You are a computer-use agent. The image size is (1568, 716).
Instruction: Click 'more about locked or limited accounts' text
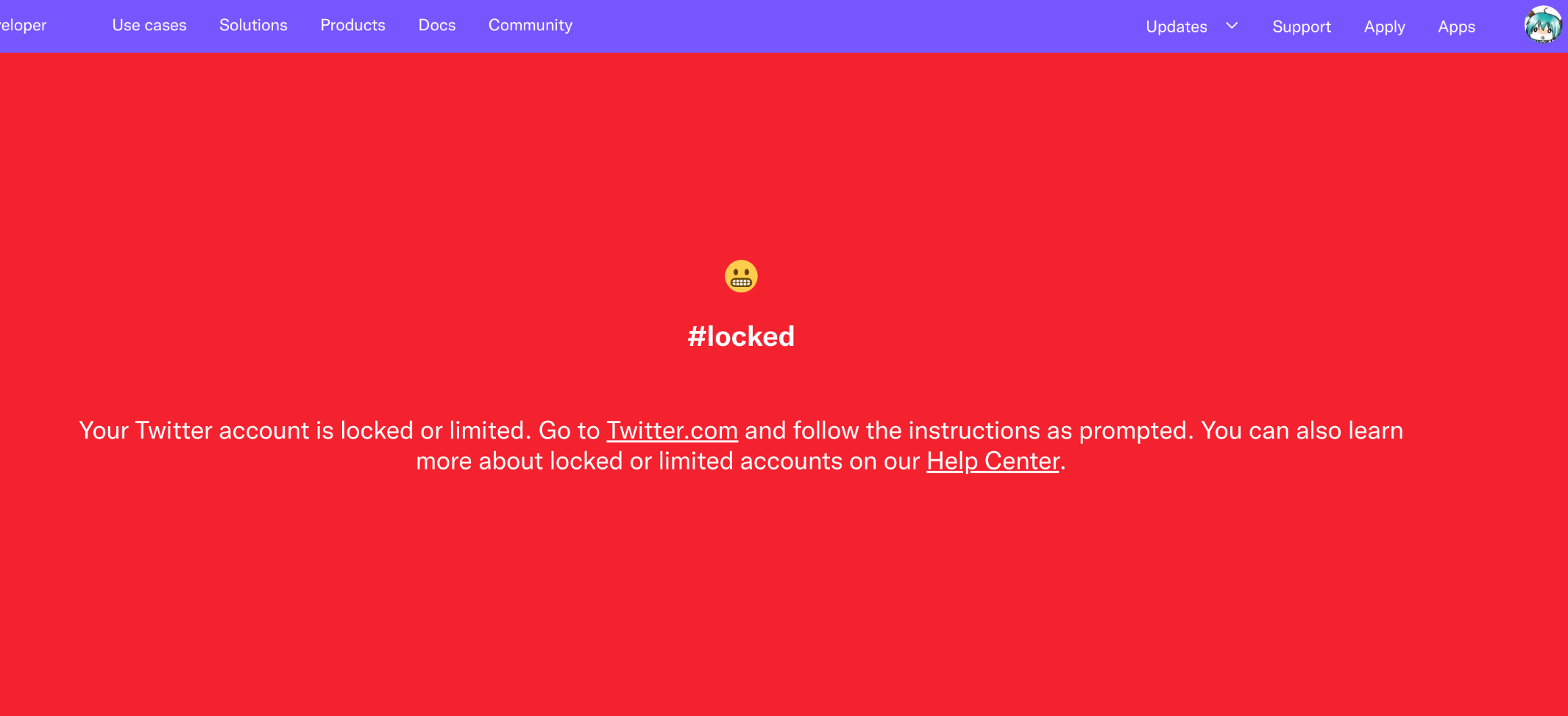coord(629,461)
